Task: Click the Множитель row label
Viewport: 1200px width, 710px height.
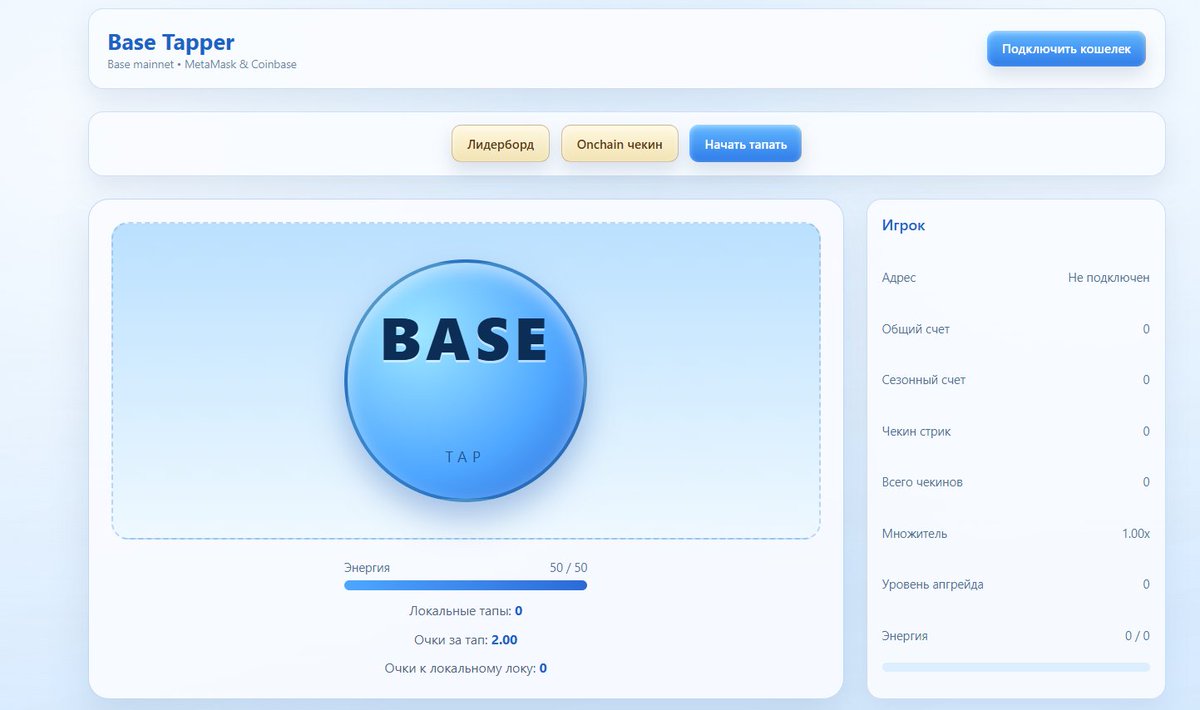Action: (914, 534)
